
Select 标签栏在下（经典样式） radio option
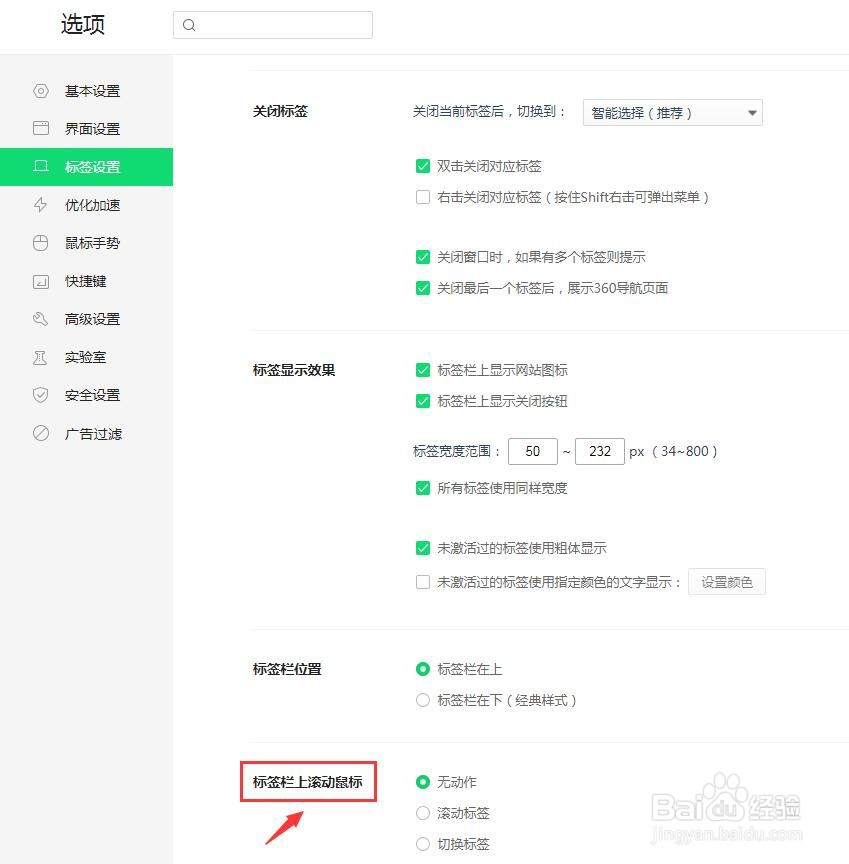(423, 700)
